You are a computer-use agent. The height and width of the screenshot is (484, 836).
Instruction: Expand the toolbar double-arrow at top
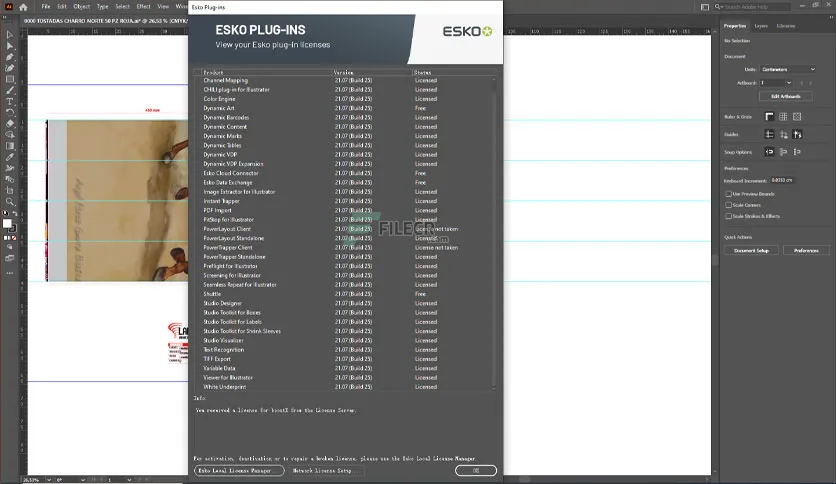pyautogui.click(x=5, y=18)
